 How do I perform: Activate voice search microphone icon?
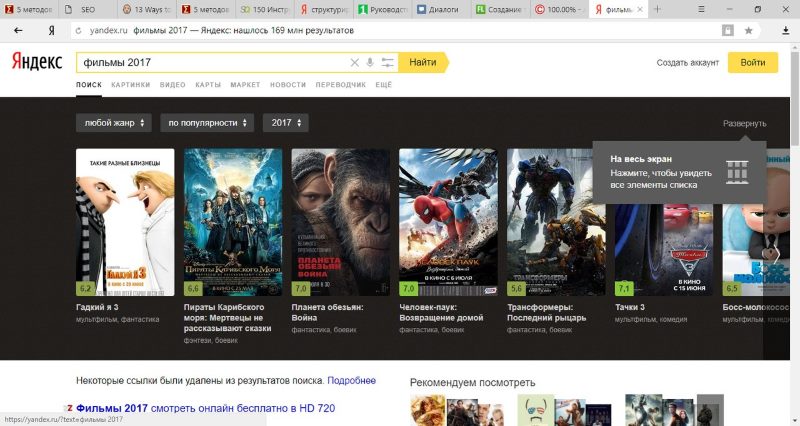(370, 62)
